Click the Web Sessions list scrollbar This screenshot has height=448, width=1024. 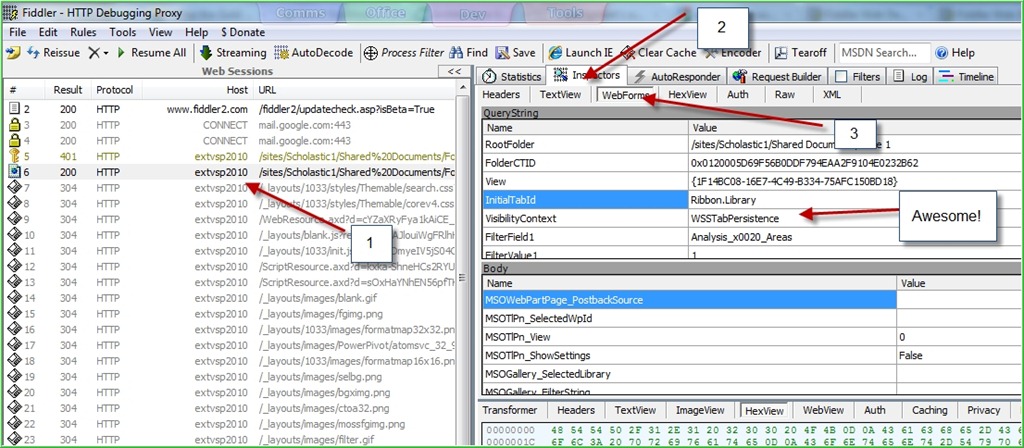pos(464,263)
